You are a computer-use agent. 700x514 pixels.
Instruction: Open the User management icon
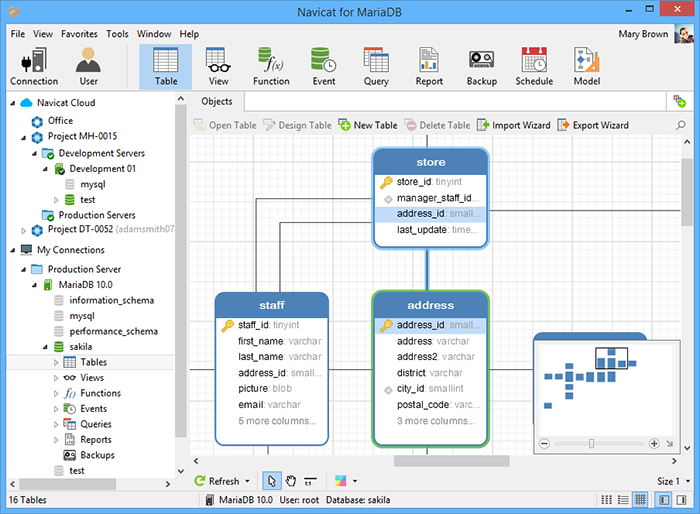click(88, 67)
